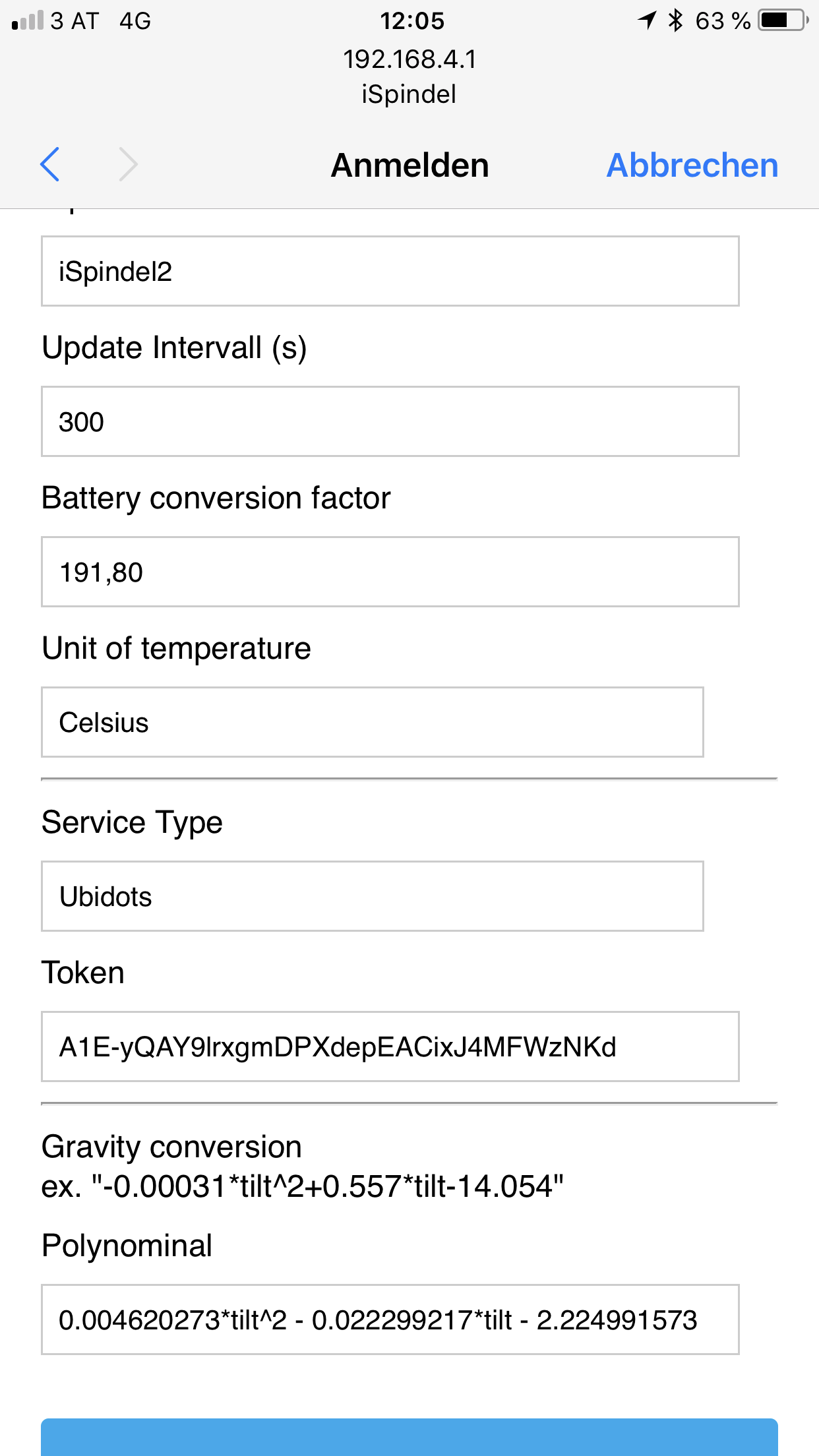
Task: Tap the 4G network indicator
Action: tap(135, 21)
